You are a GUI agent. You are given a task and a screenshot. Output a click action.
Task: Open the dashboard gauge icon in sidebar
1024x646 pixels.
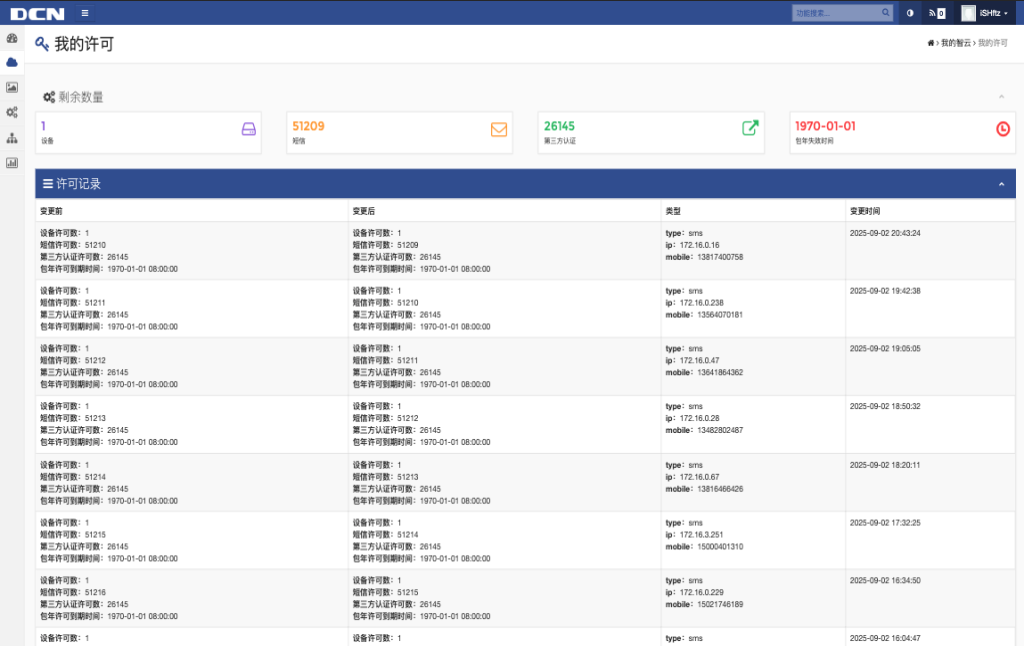[12, 38]
